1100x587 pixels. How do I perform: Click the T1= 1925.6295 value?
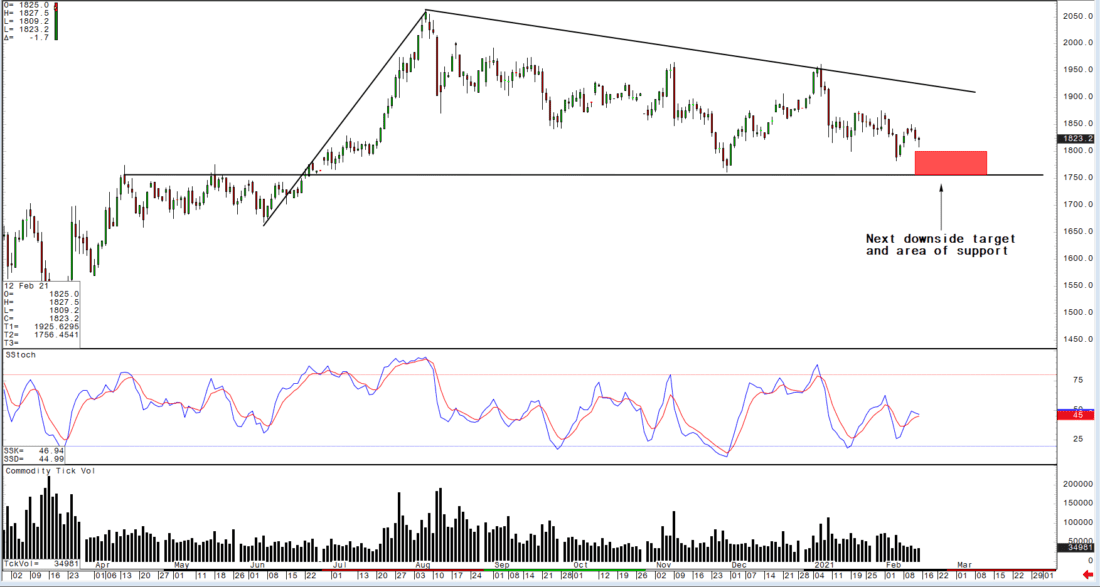[41, 327]
